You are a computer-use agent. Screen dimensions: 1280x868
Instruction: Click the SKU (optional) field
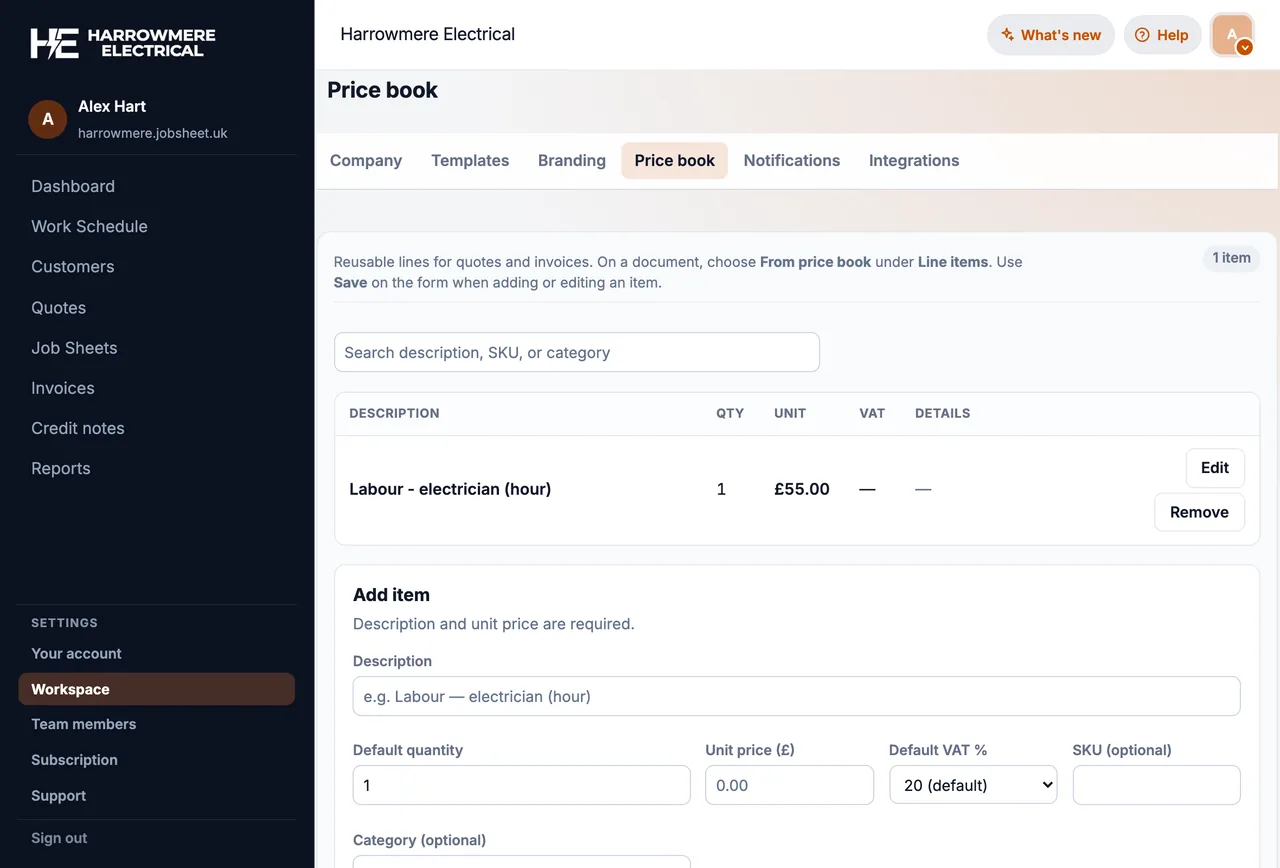click(x=1157, y=785)
